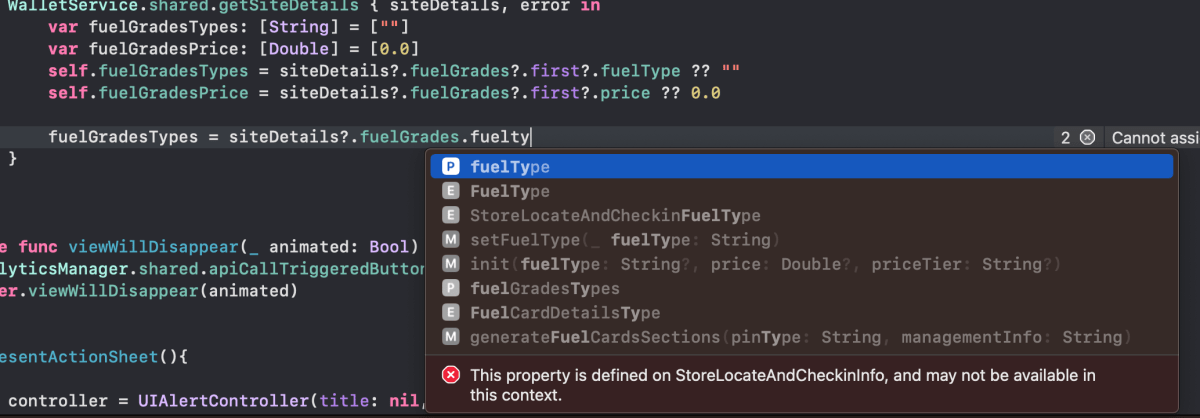Click the error count icon beside 2
This screenshot has width=1200, height=418.
tap(1088, 138)
